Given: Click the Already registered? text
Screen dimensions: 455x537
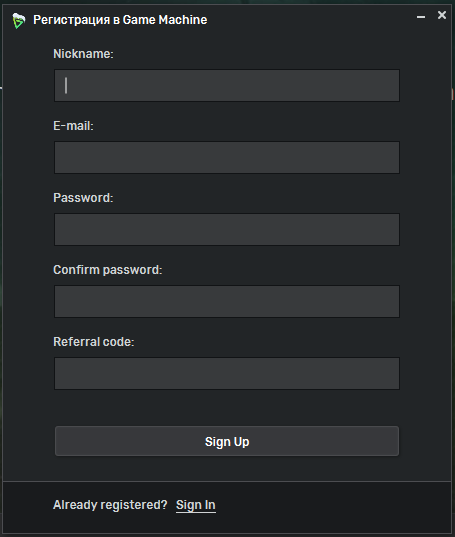Looking at the screenshot, I should pyautogui.click(x=110, y=505).
